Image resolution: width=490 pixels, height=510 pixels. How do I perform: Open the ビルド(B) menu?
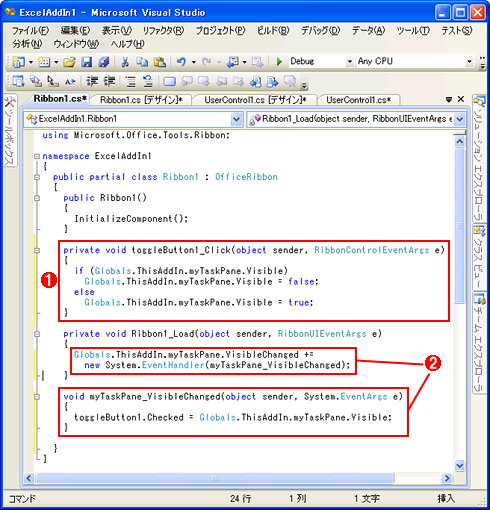(x=273, y=31)
